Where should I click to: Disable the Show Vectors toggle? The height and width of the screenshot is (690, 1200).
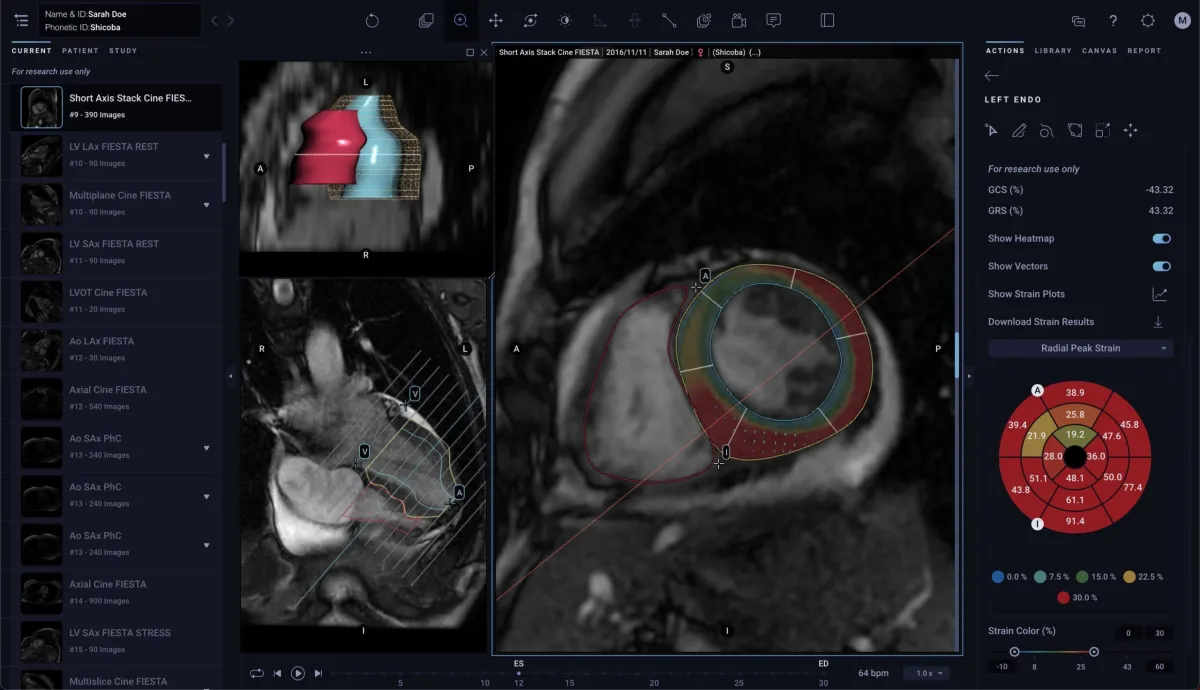(x=1161, y=267)
